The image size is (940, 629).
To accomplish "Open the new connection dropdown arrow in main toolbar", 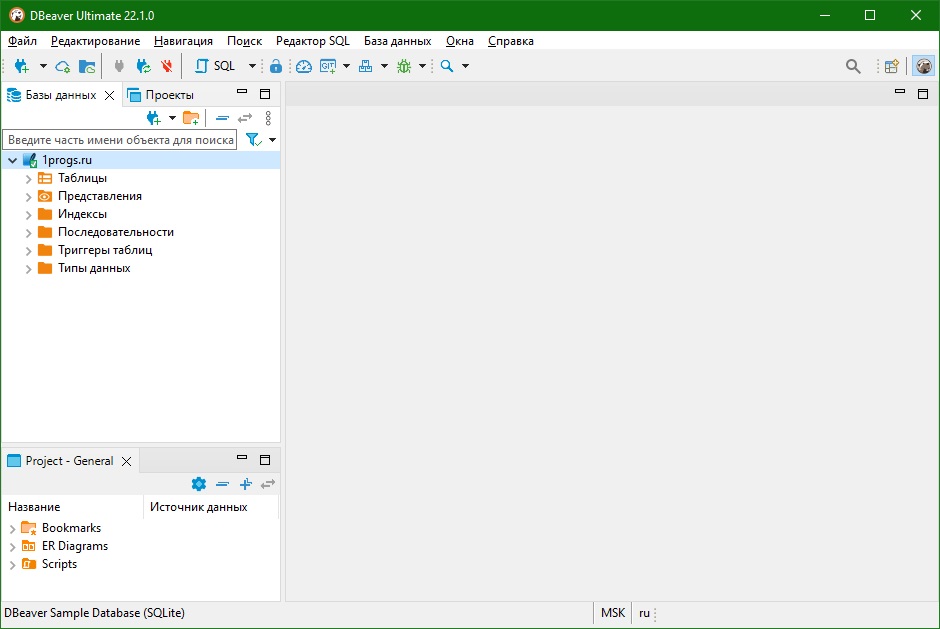I will click(43, 66).
